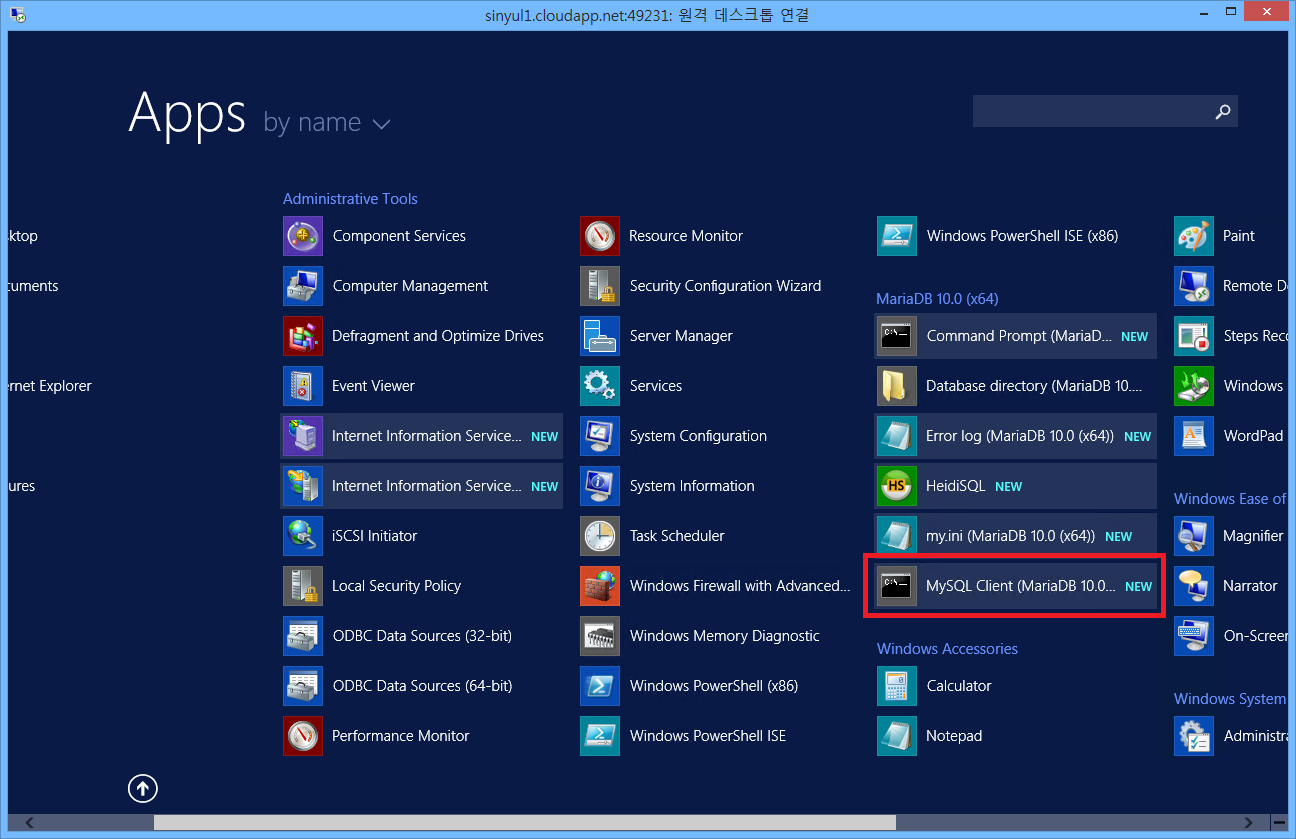This screenshot has width=1296, height=839.
Task: Open HeidiSQL app icon
Action: pos(897,486)
